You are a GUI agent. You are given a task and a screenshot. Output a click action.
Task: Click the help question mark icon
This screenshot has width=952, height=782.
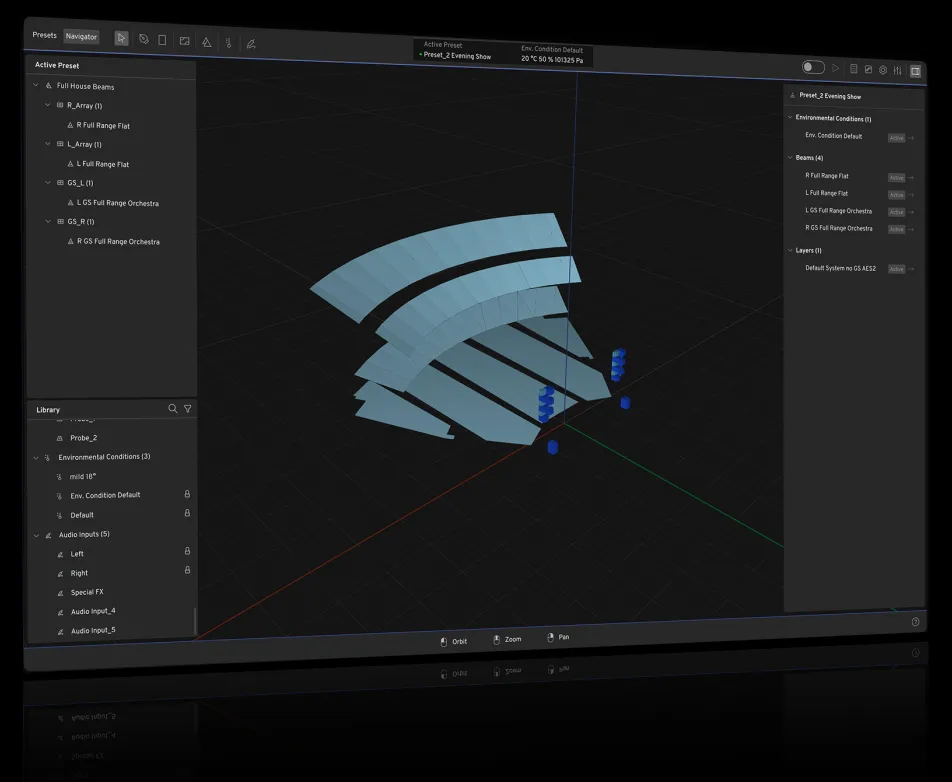coord(915,622)
